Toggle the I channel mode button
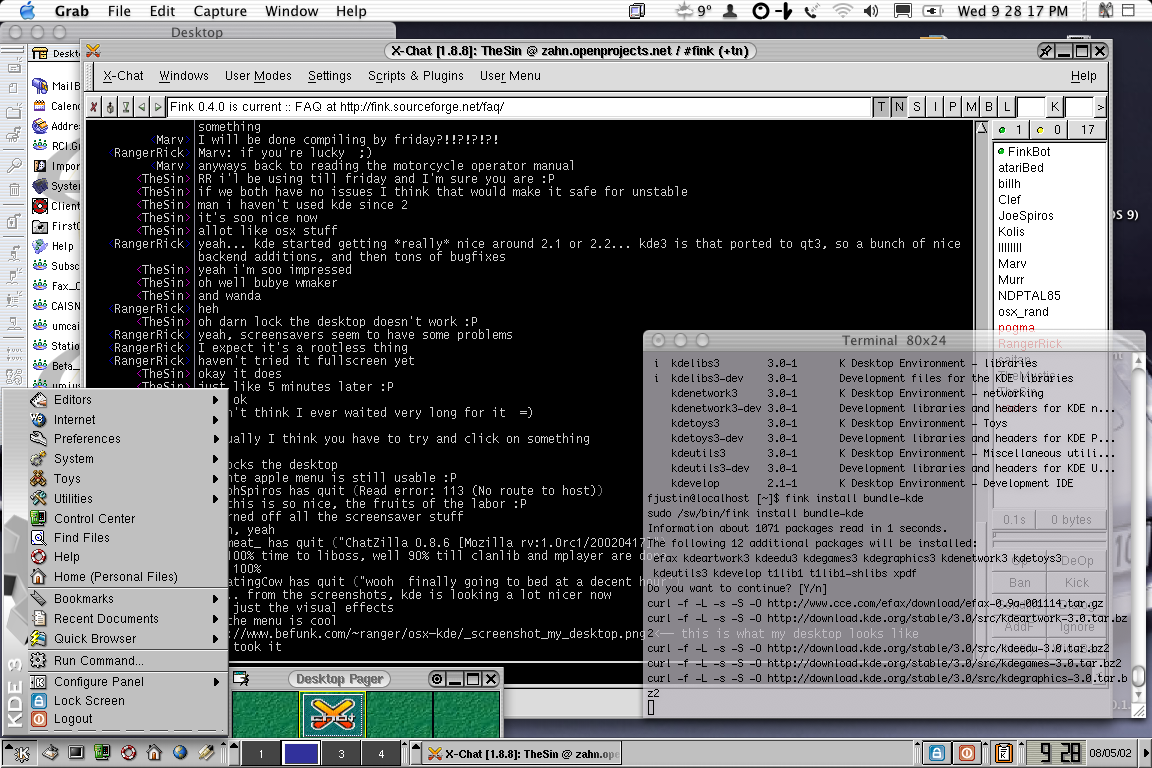The width and height of the screenshot is (1152, 768). tap(935, 107)
